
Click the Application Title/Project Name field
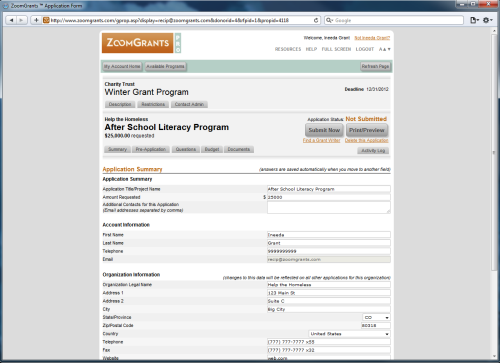point(329,189)
